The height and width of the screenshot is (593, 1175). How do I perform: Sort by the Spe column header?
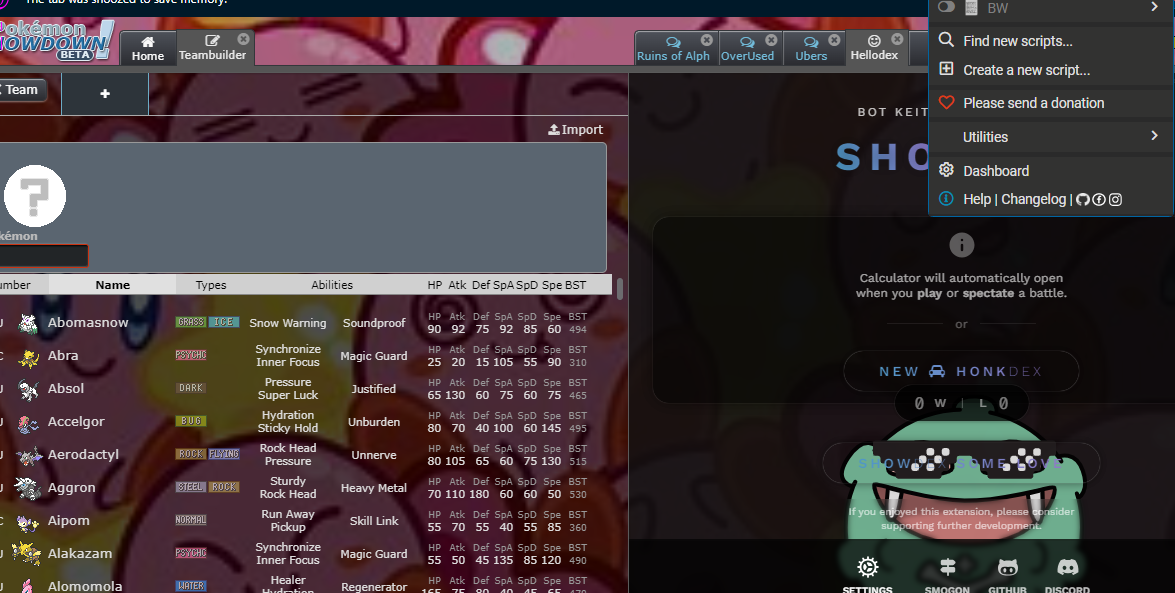552,285
